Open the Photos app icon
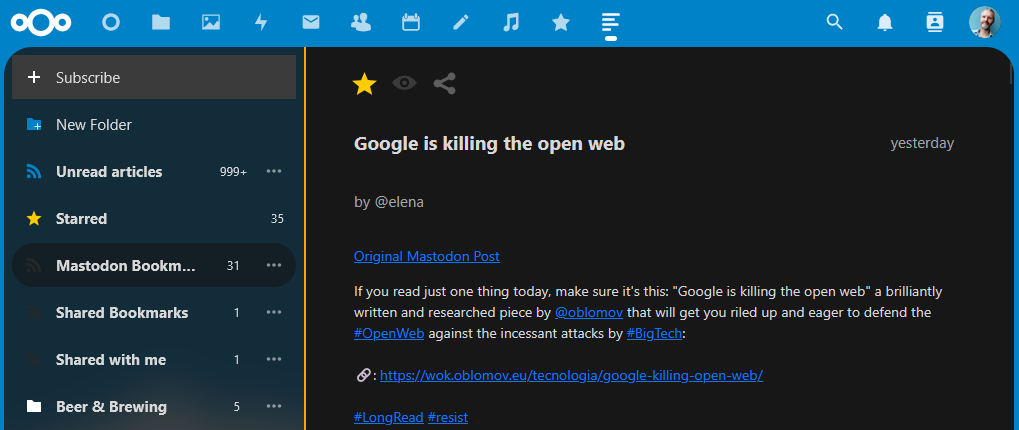Screen dimensions: 1019x430 pos(211,23)
